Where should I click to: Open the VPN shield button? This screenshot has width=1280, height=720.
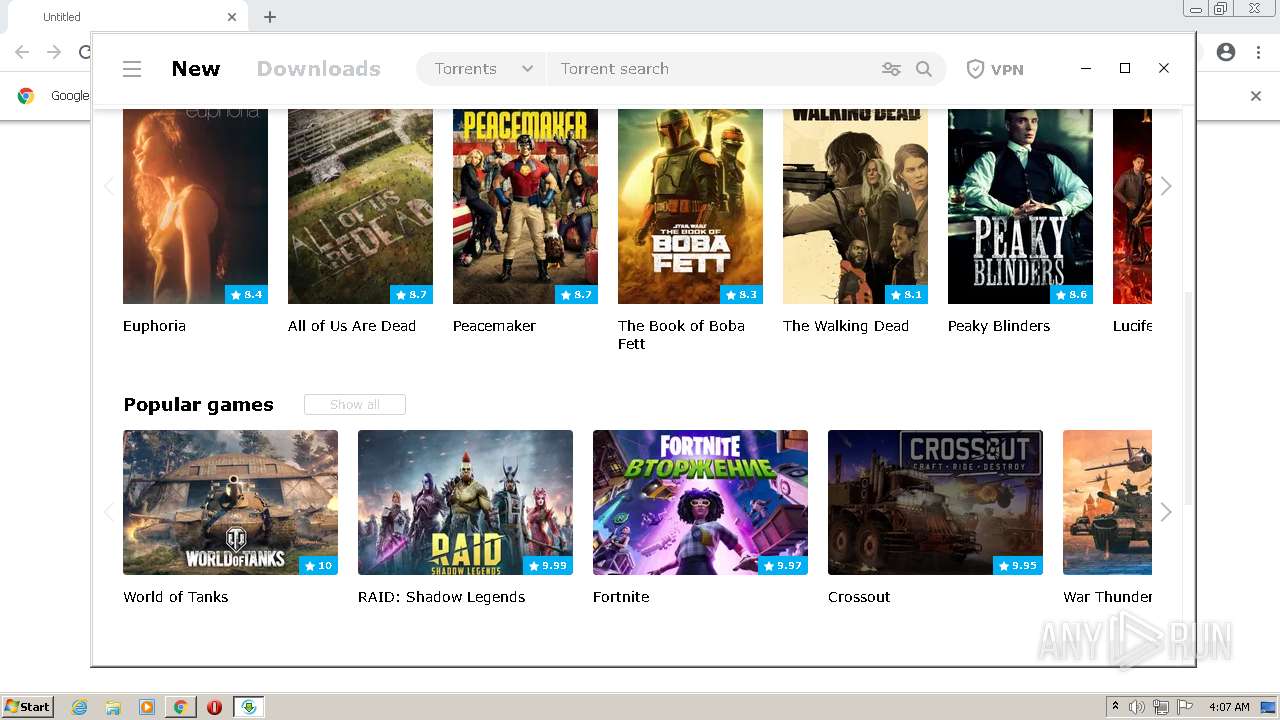point(995,69)
